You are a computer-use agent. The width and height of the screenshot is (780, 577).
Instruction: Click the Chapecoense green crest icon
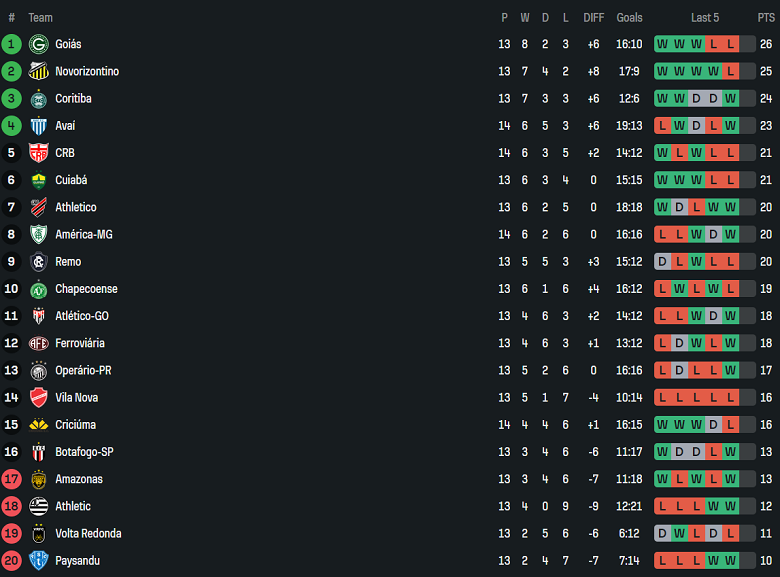pos(39,289)
